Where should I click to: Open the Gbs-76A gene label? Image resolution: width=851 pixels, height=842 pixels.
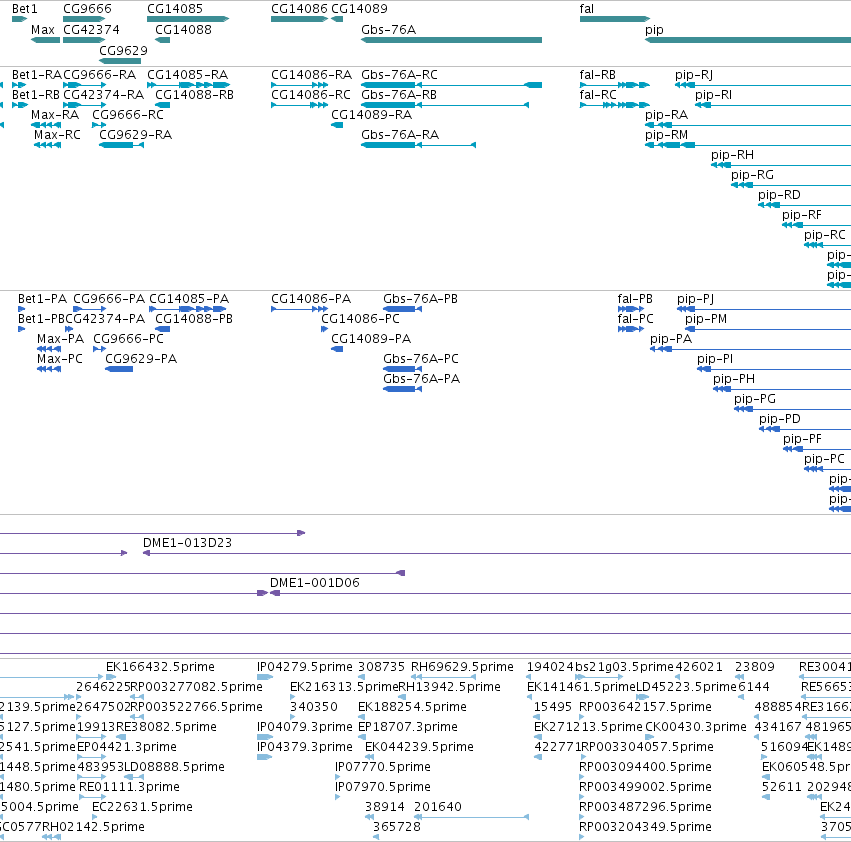point(389,30)
